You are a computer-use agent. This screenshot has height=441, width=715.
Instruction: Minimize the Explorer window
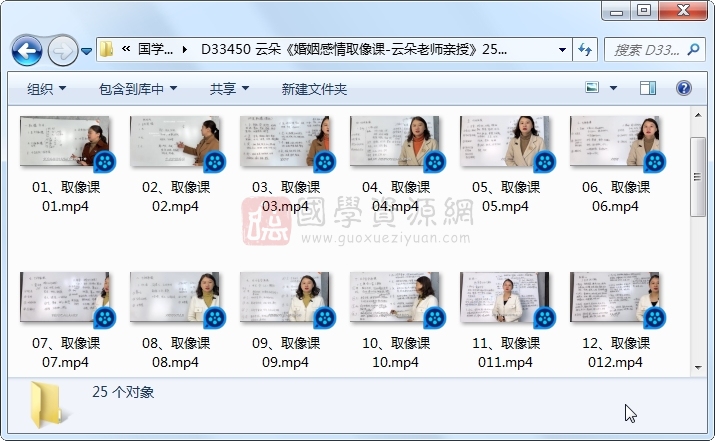617,11
